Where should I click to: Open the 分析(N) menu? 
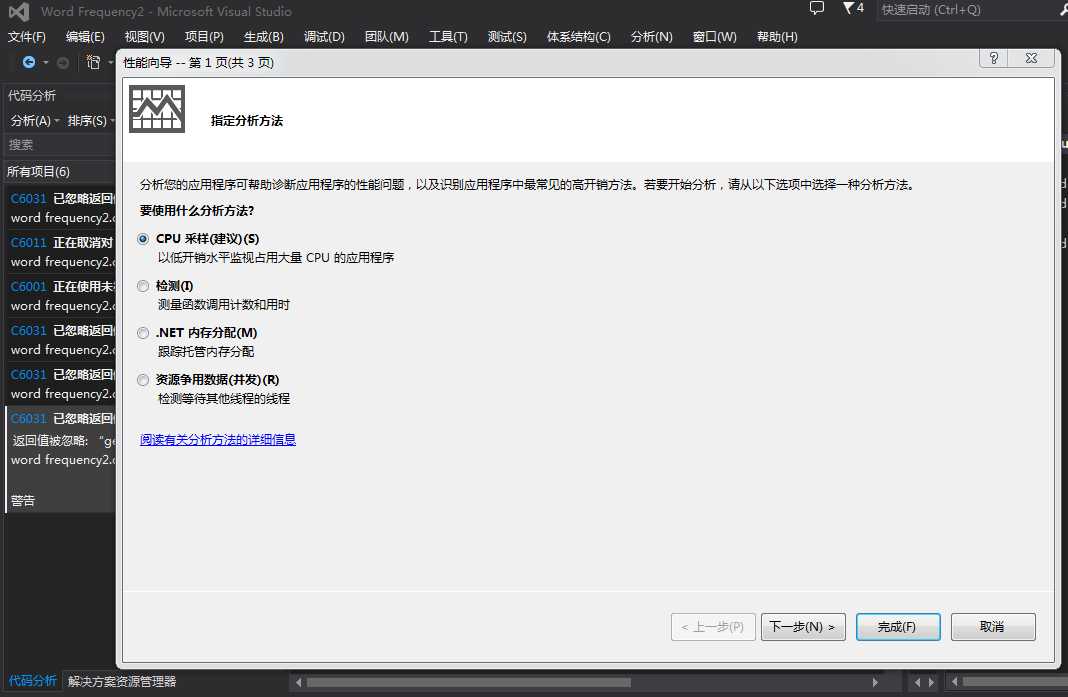coord(652,37)
